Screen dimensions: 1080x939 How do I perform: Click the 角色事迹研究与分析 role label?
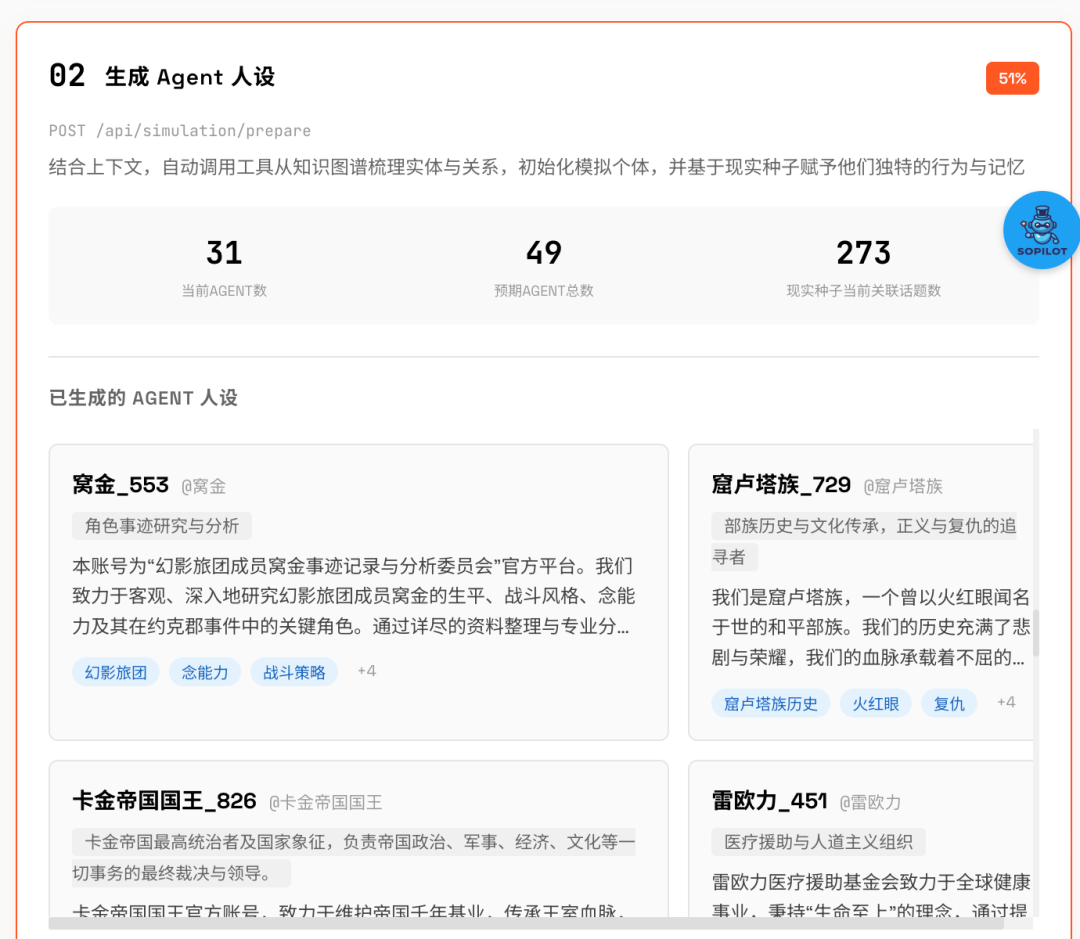(x=162, y=526)
